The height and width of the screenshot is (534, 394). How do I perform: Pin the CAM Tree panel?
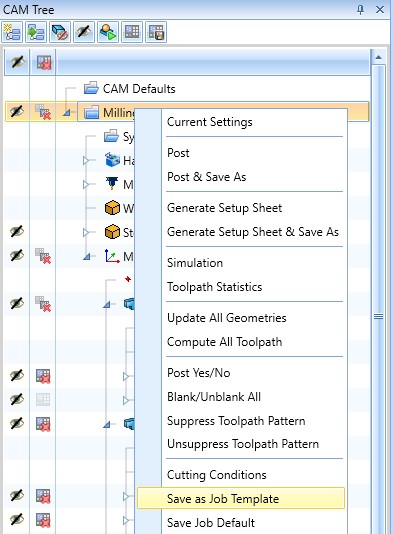360,10
